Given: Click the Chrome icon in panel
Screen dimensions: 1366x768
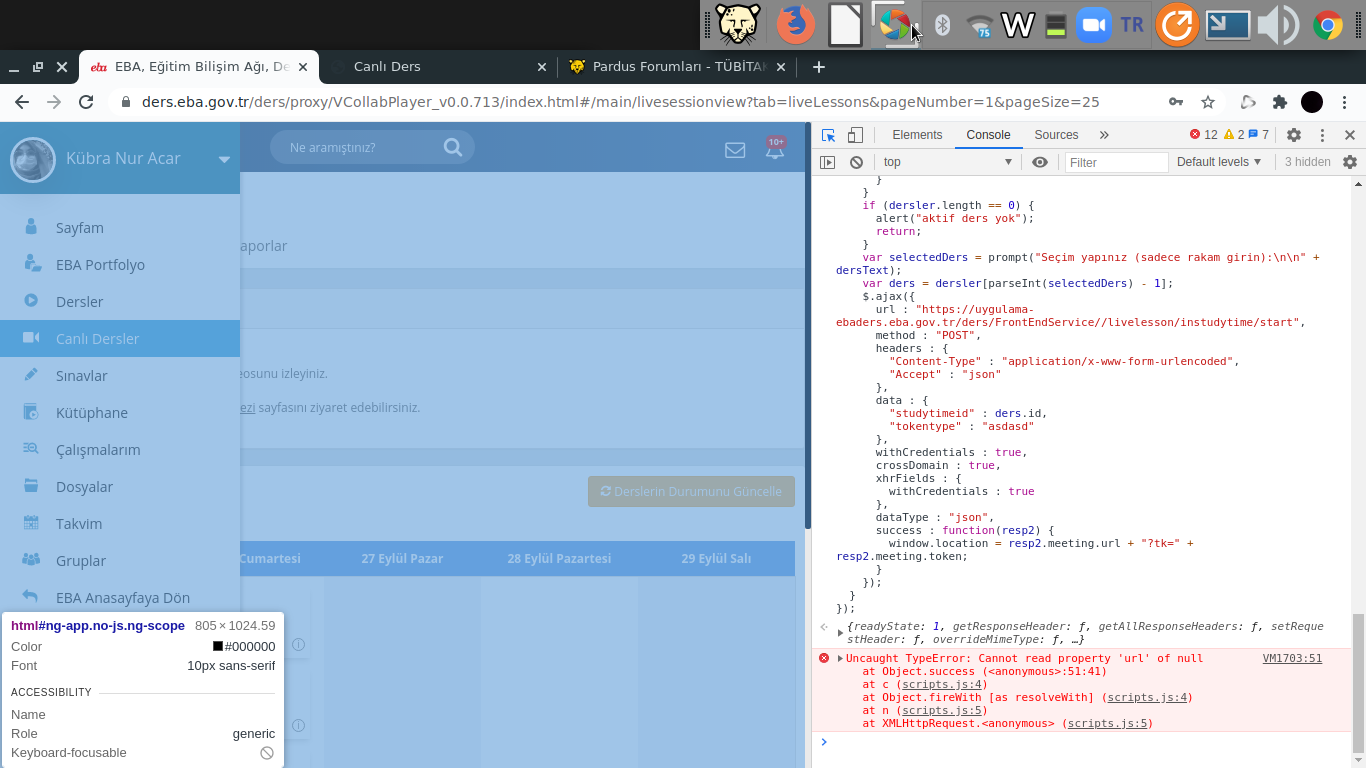Looking at the screenshot, I should [x=1328, y=25].
